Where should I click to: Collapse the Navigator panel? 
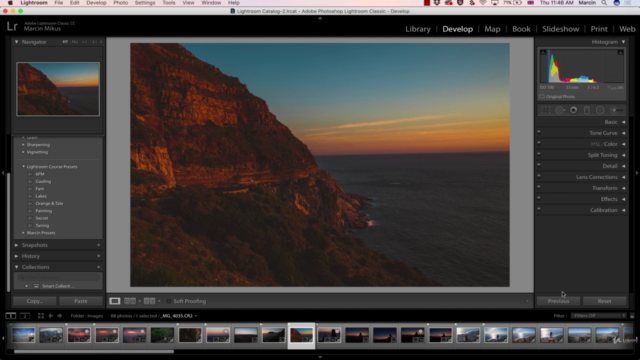point(17,42)
